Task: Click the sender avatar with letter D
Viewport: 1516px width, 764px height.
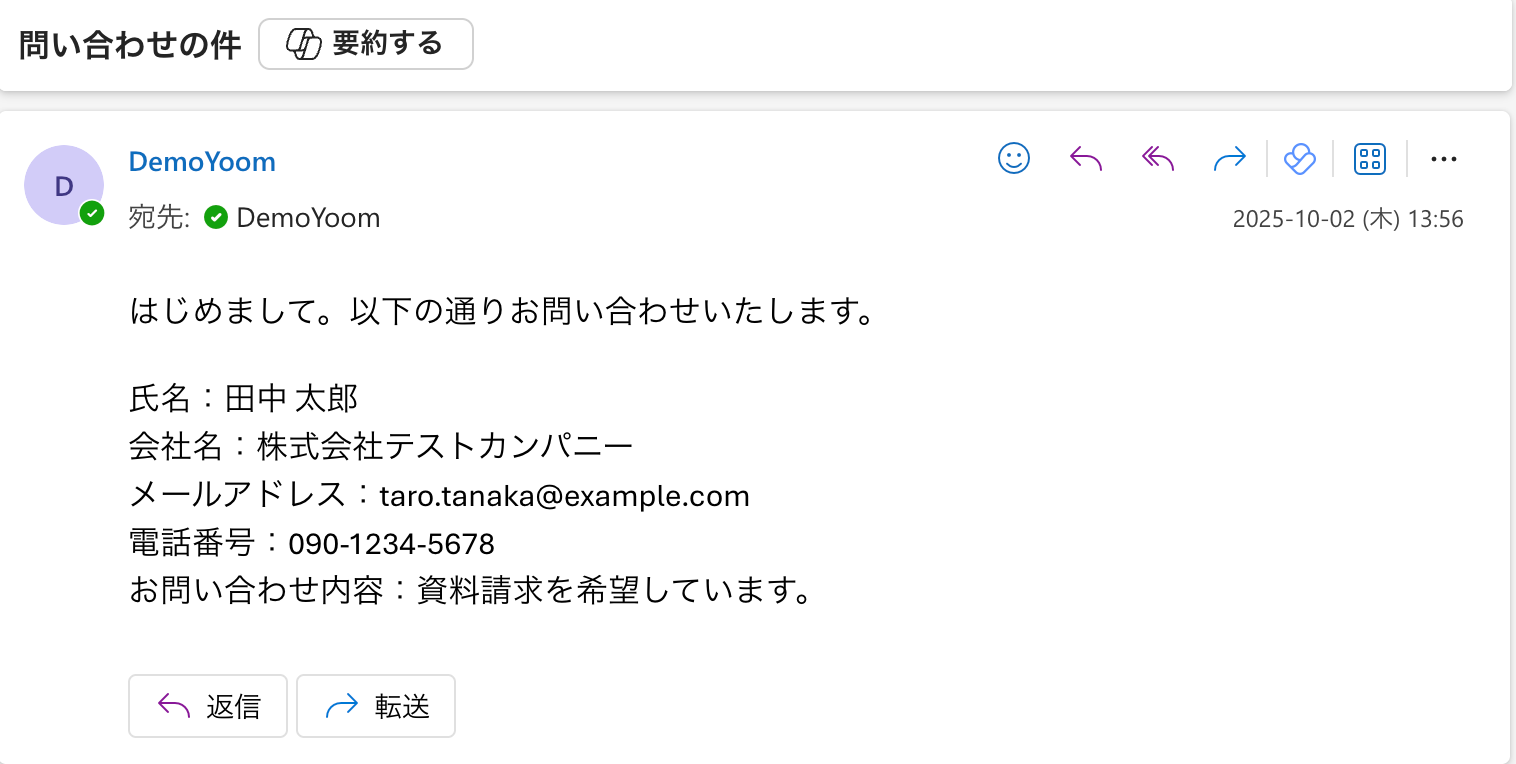Action: 62,185
